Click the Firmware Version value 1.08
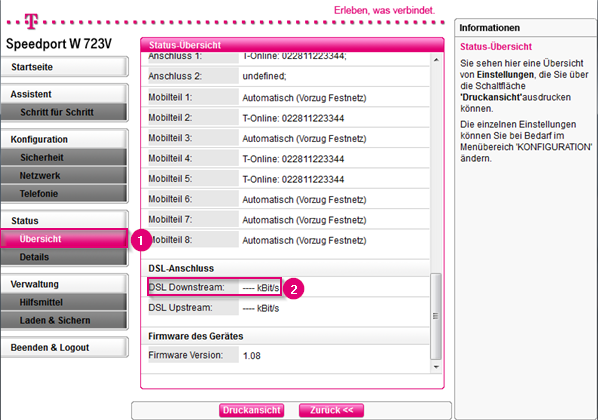 pos(252,356)
